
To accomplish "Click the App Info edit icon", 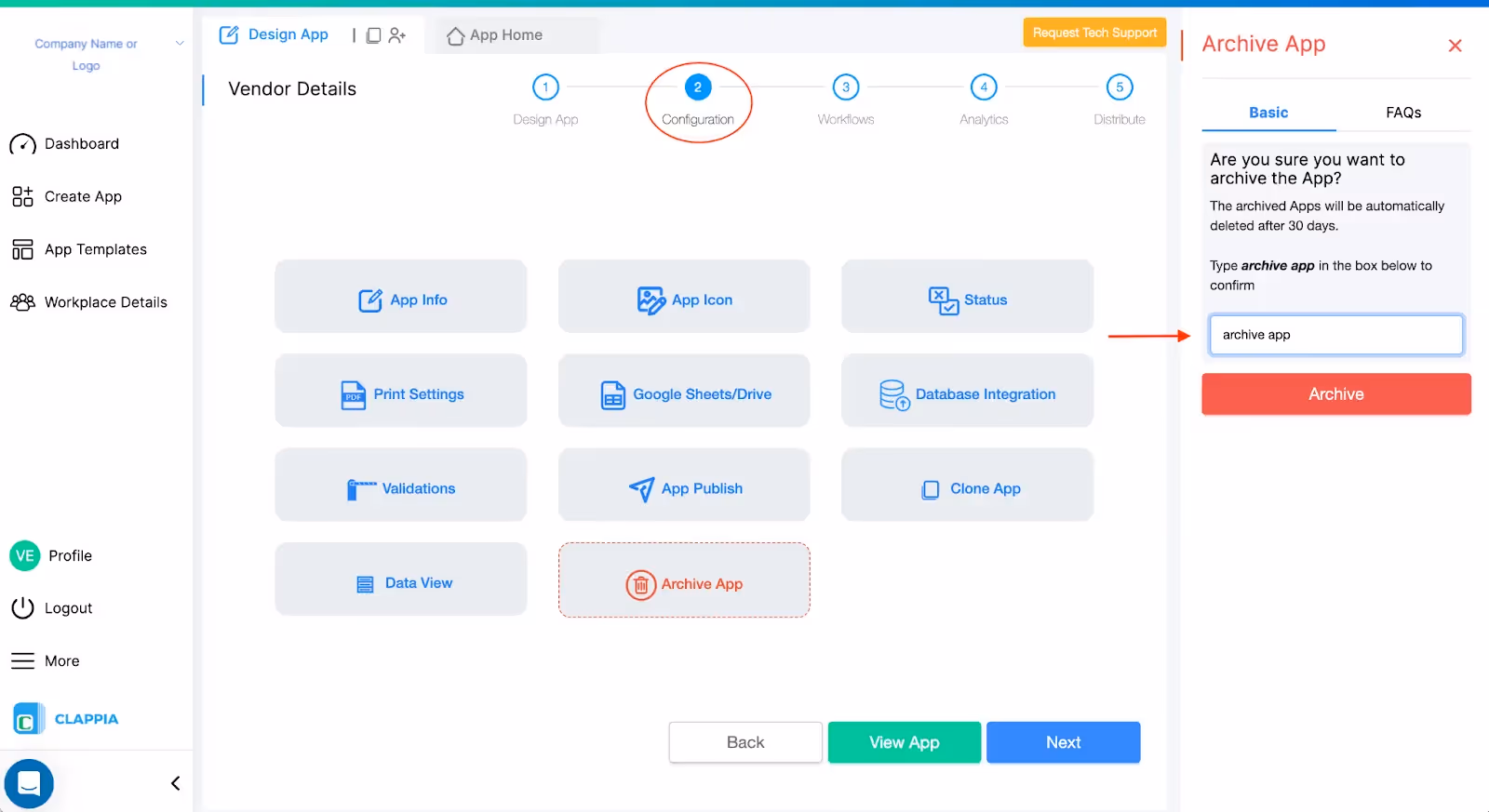I will (370, 300).
